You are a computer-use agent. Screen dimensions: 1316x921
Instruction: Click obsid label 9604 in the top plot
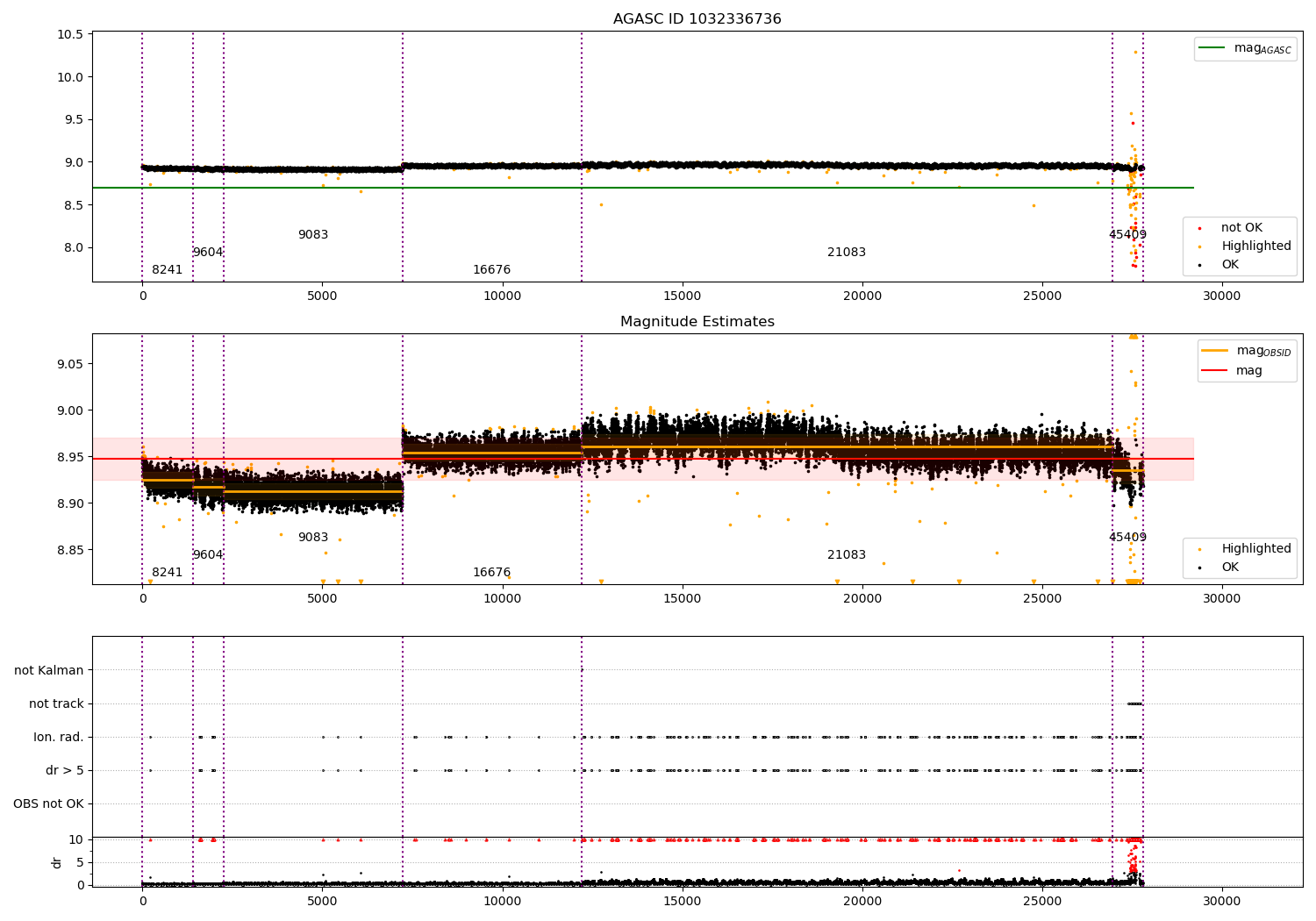click(208, 253)
